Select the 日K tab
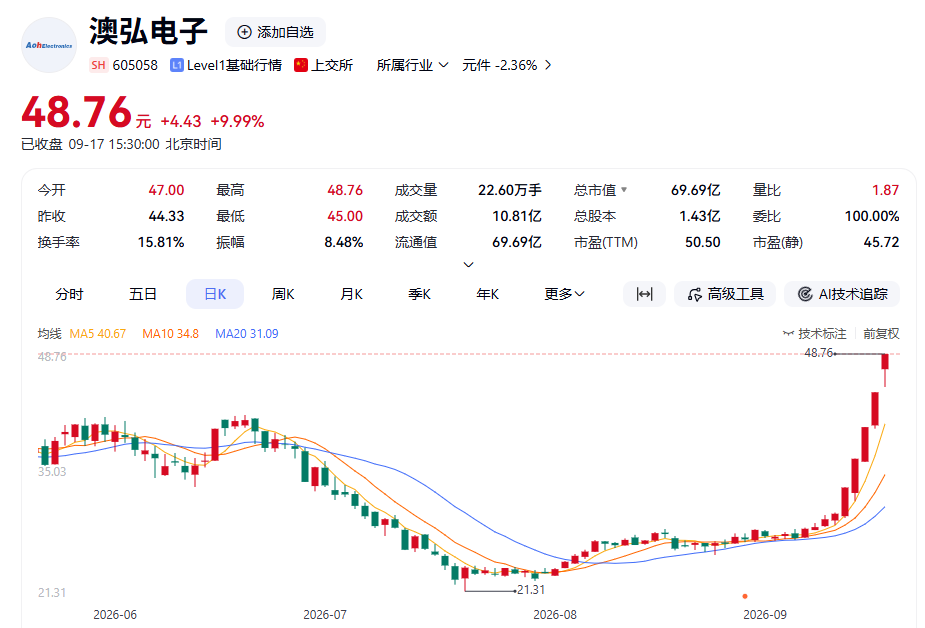This screenshot has height=628, width=925. [x=215, y=294]
